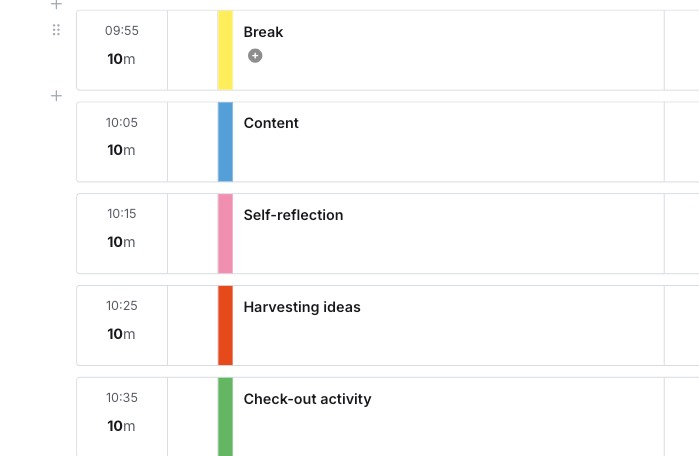Click the Harvesting ideas title
This screenshot has width=699, height=456.
click(302, 308)
